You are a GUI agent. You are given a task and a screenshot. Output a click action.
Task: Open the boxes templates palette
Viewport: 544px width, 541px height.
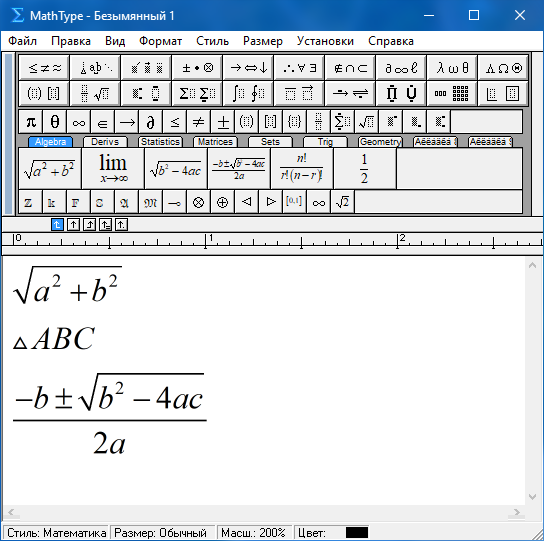[x=503, y=93]
